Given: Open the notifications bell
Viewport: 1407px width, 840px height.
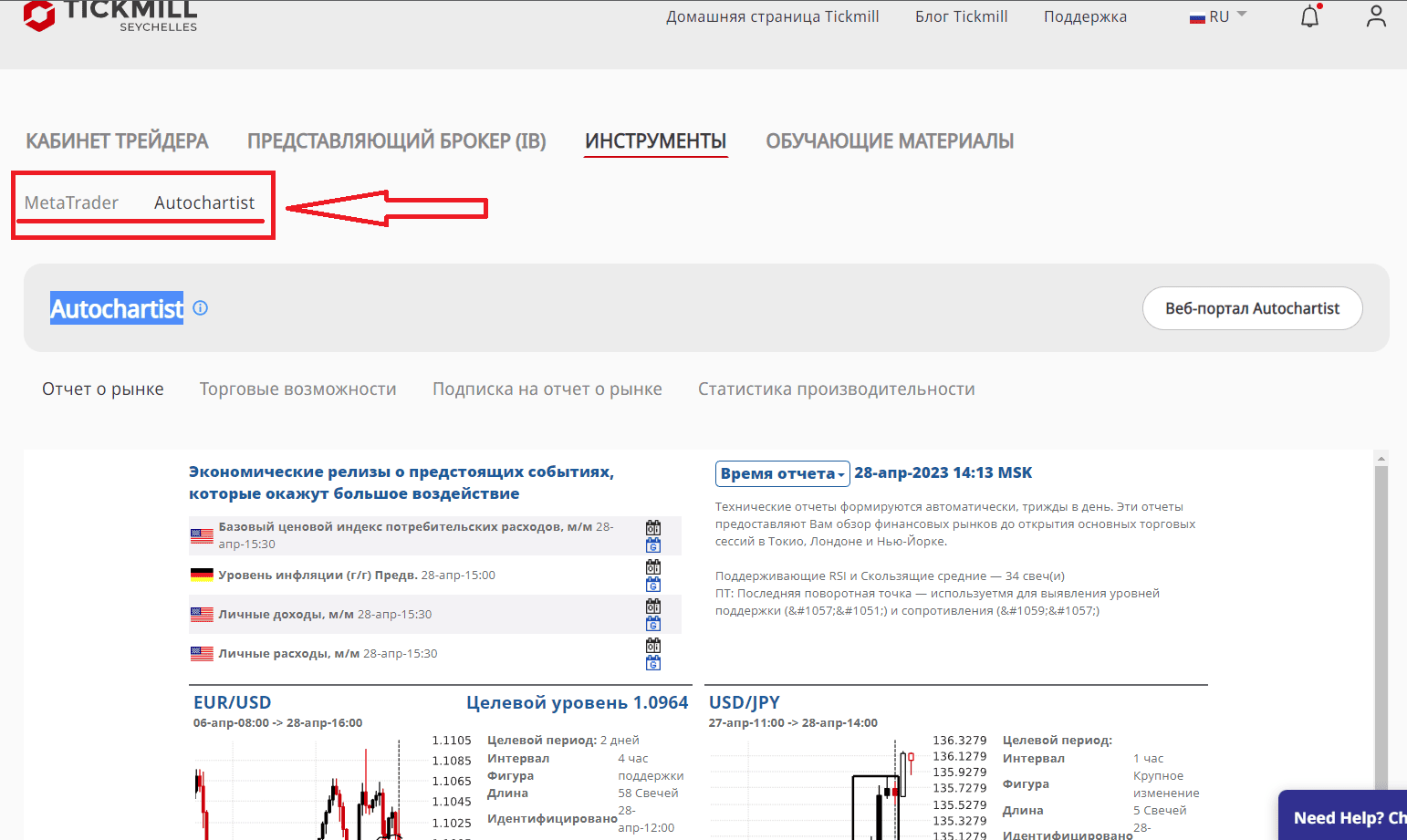Looking at the screenshot, I should coord(1310,16).
